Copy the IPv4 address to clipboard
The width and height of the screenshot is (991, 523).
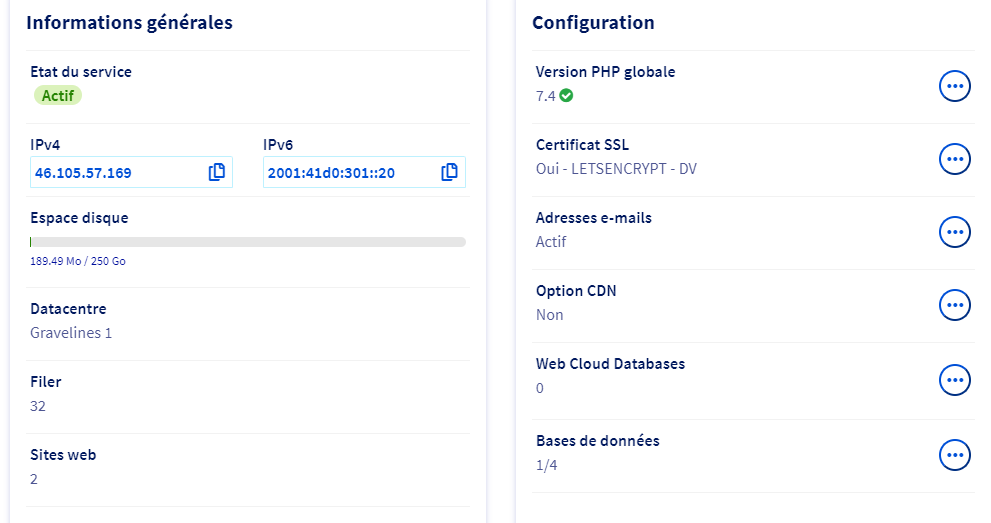click(217, 172)
